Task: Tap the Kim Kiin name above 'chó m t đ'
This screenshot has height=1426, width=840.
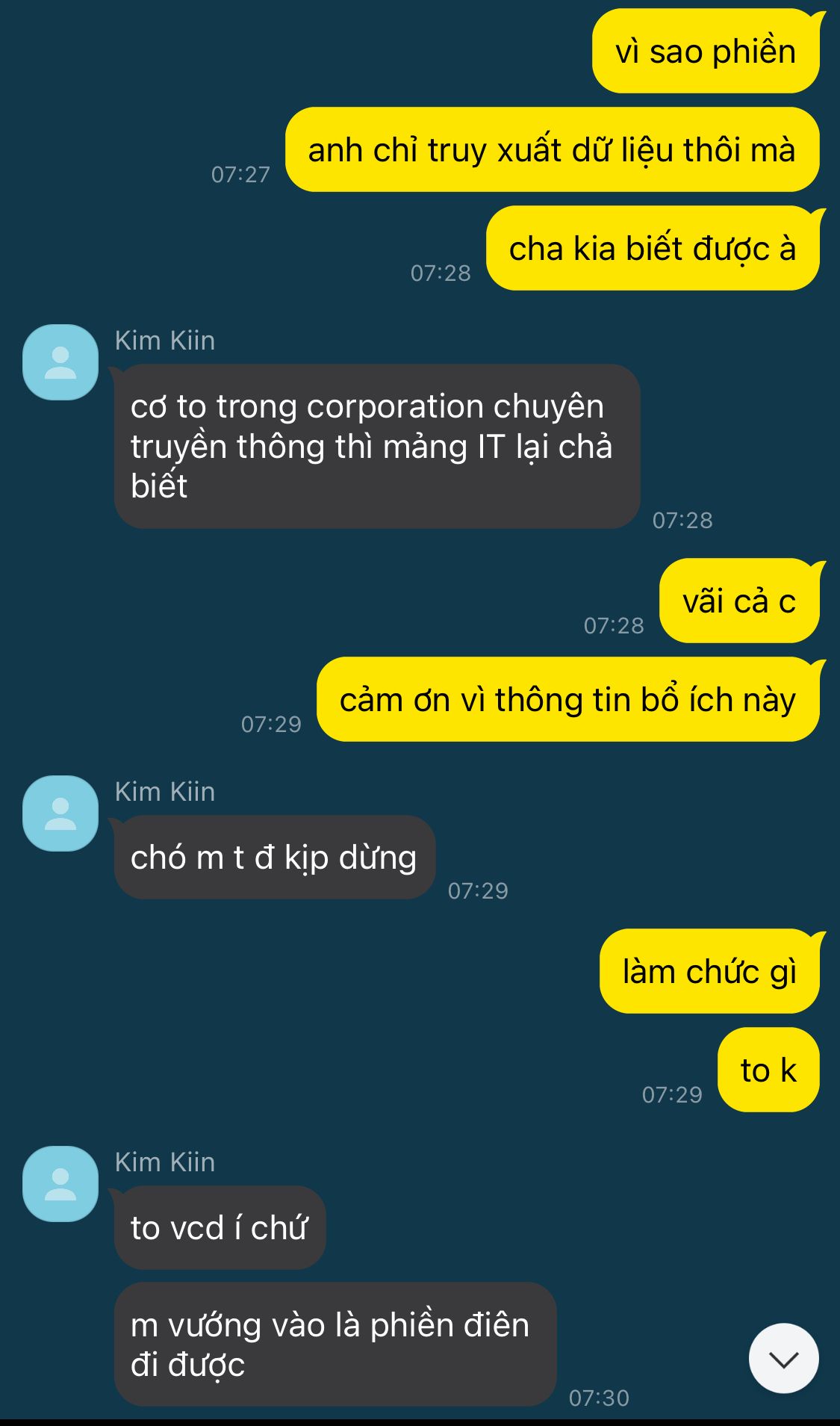Action: pyautogui.click(x=165, y=792)
